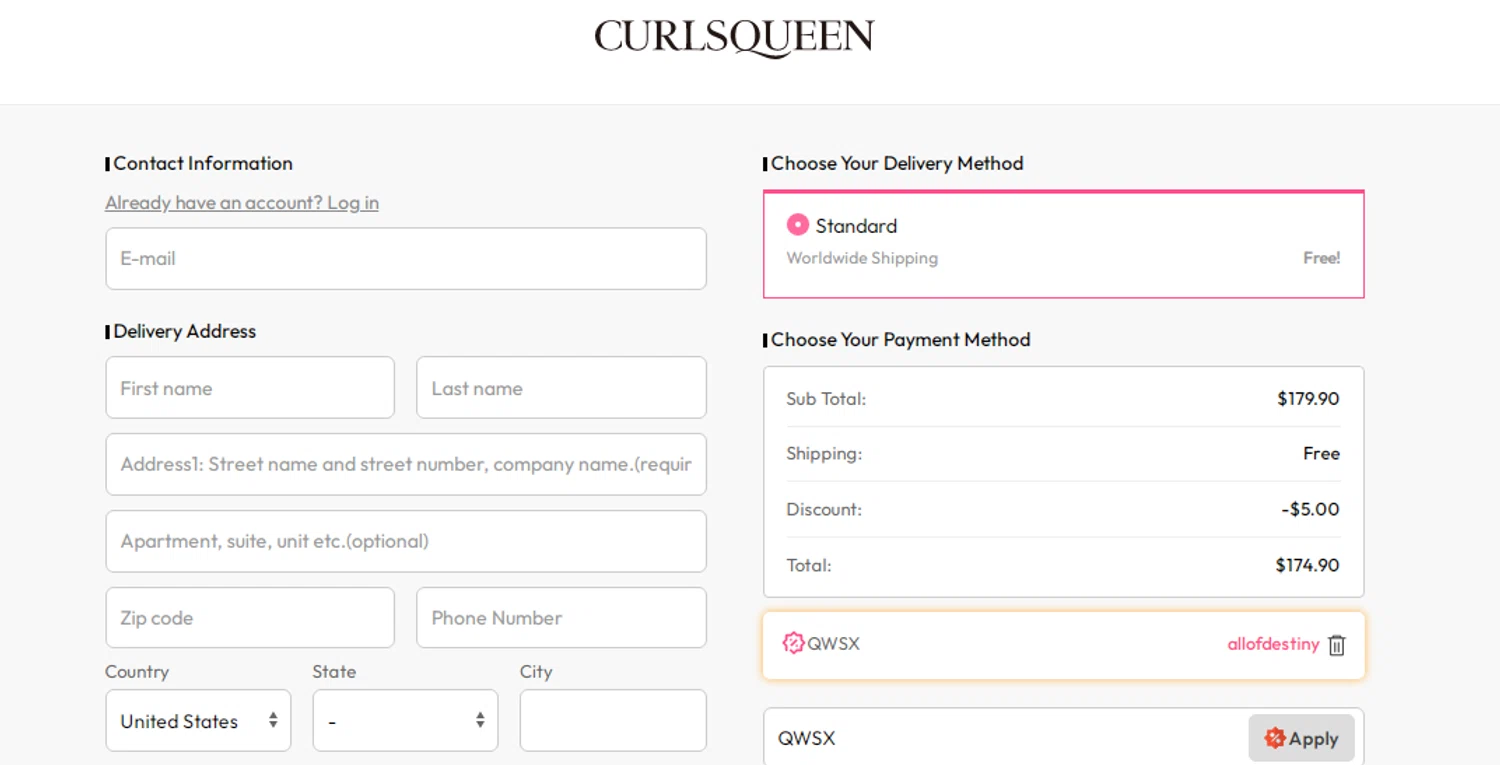1500x765 pixels.
Task: Focus the City field
Action: coord(613,720)
